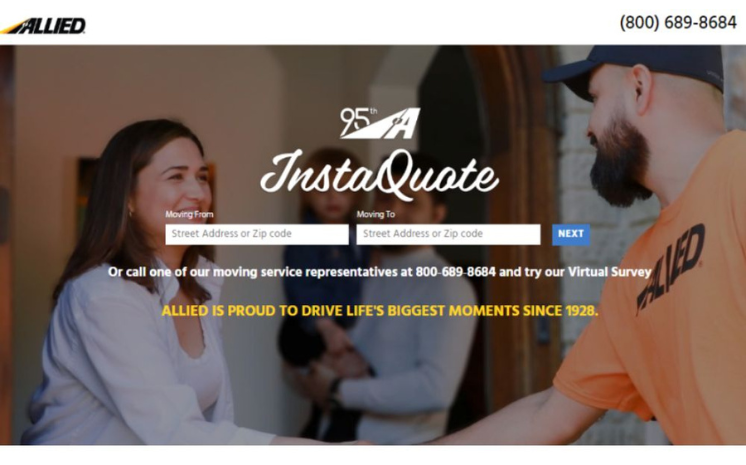This screenshot has height=465, width=746.
Task: Click the 800-689-8684 number in the sentence
Action: pyautogui.click(x=455, y=272)
